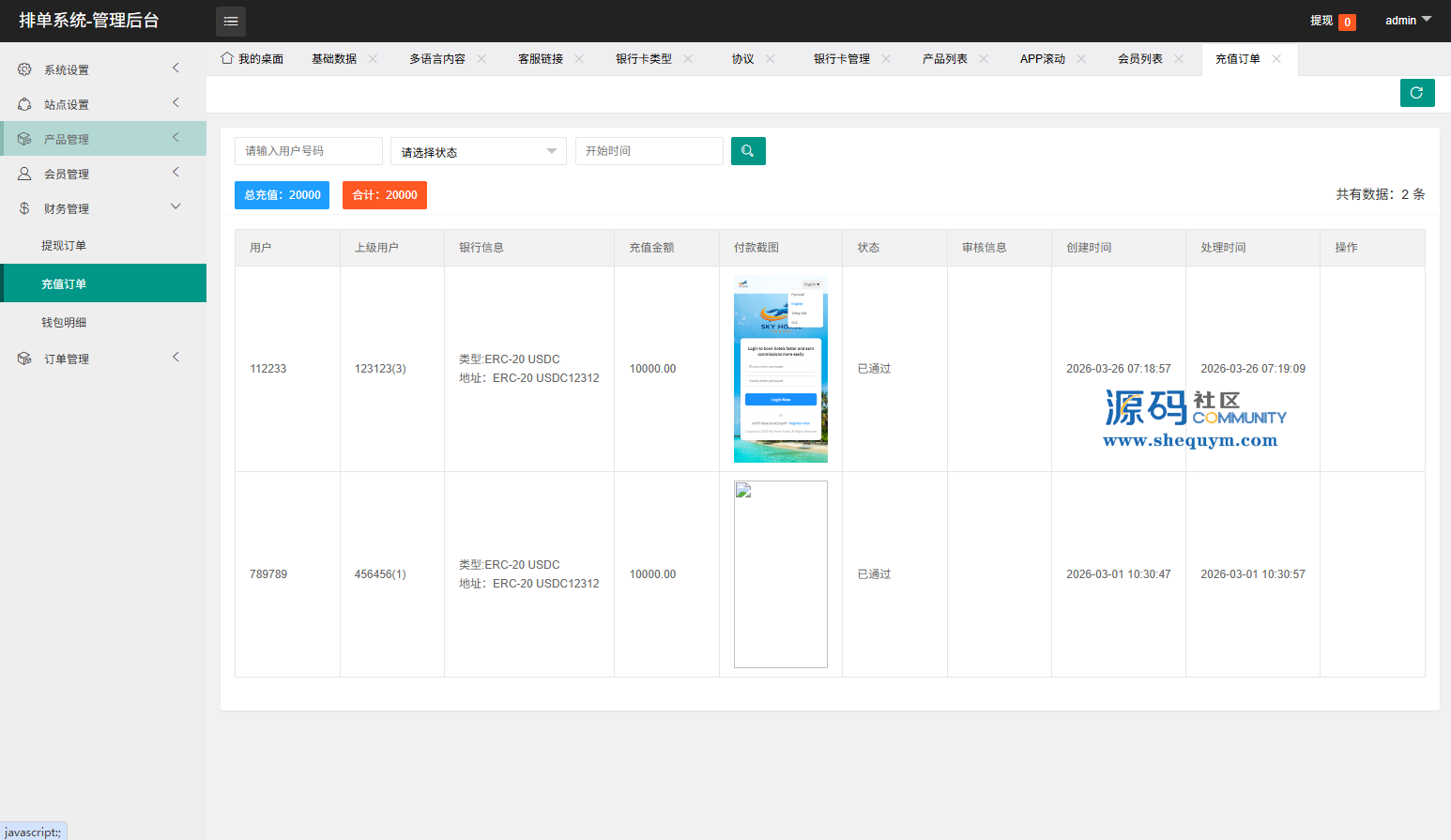The width and height of the screenshot is (1451, 840).
Task: Close the 充值订单 tab
Action: pos(1276,58)
